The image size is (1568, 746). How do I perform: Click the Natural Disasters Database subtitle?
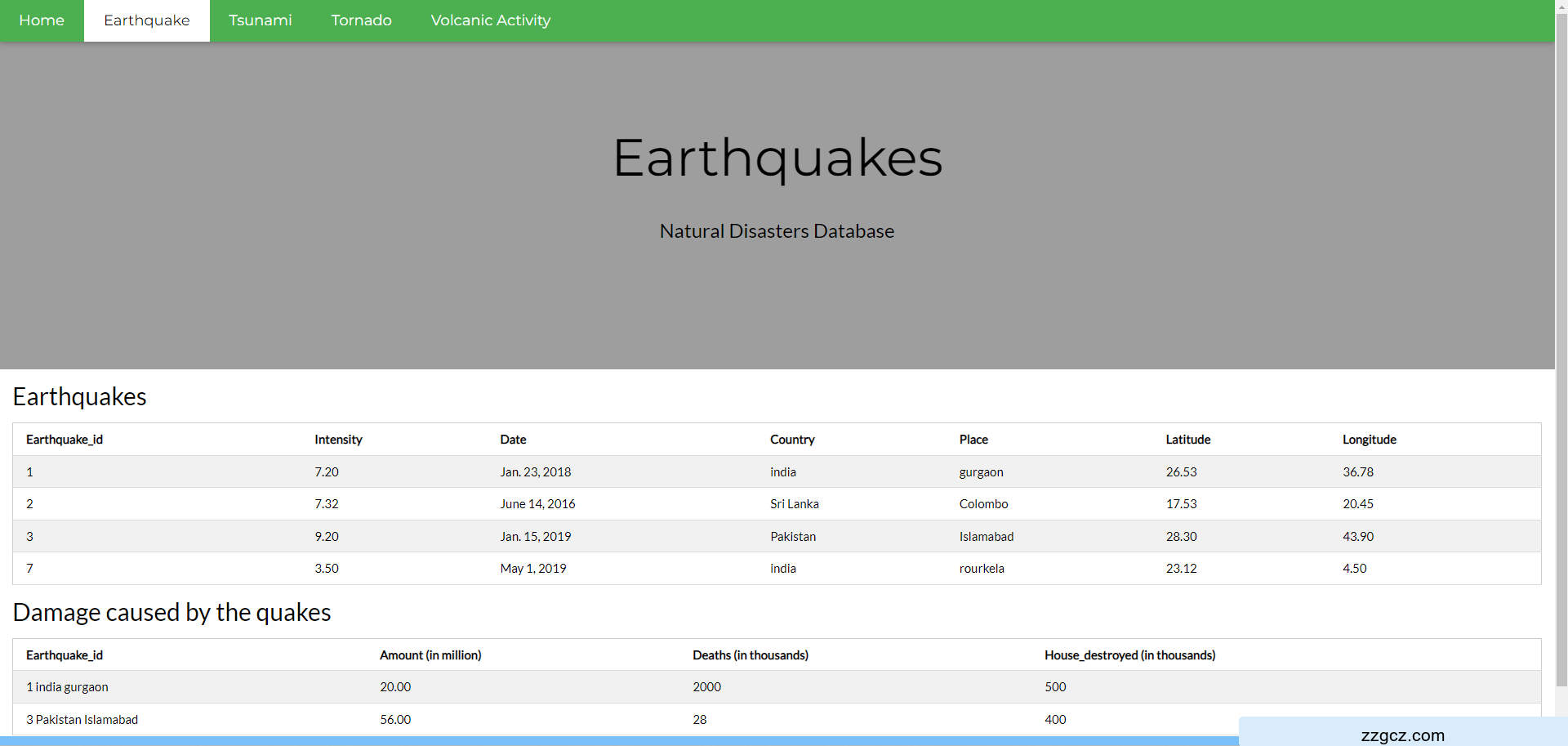click(x=777, y=231)
